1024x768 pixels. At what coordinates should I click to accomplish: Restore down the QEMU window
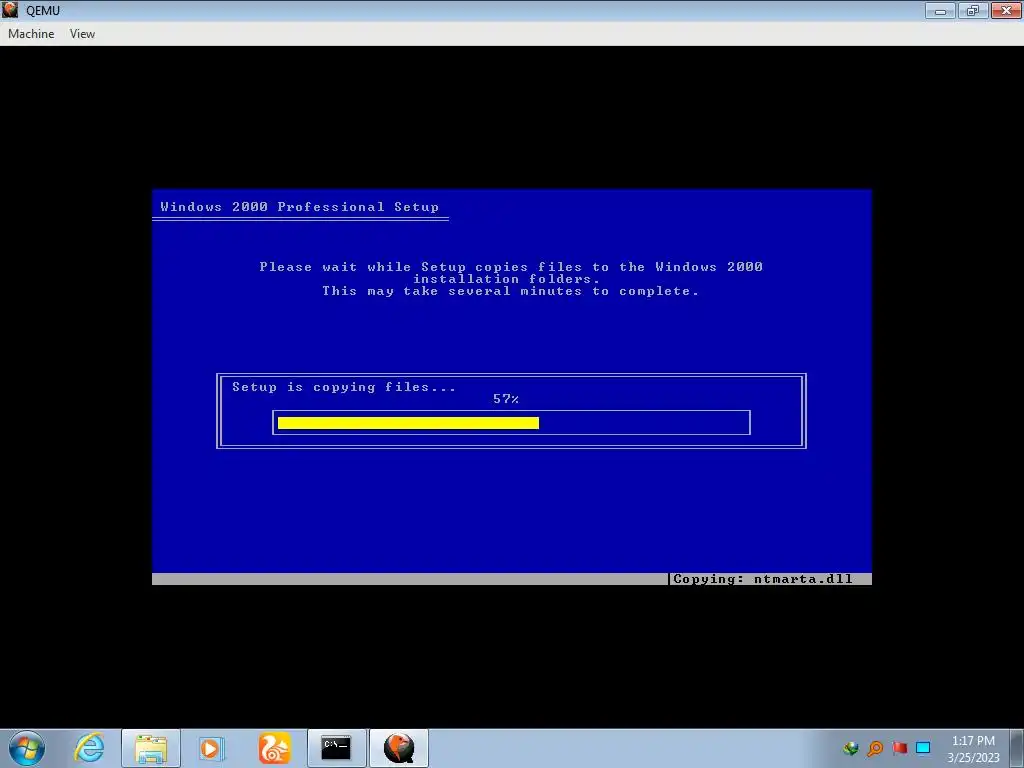(973, 10)
